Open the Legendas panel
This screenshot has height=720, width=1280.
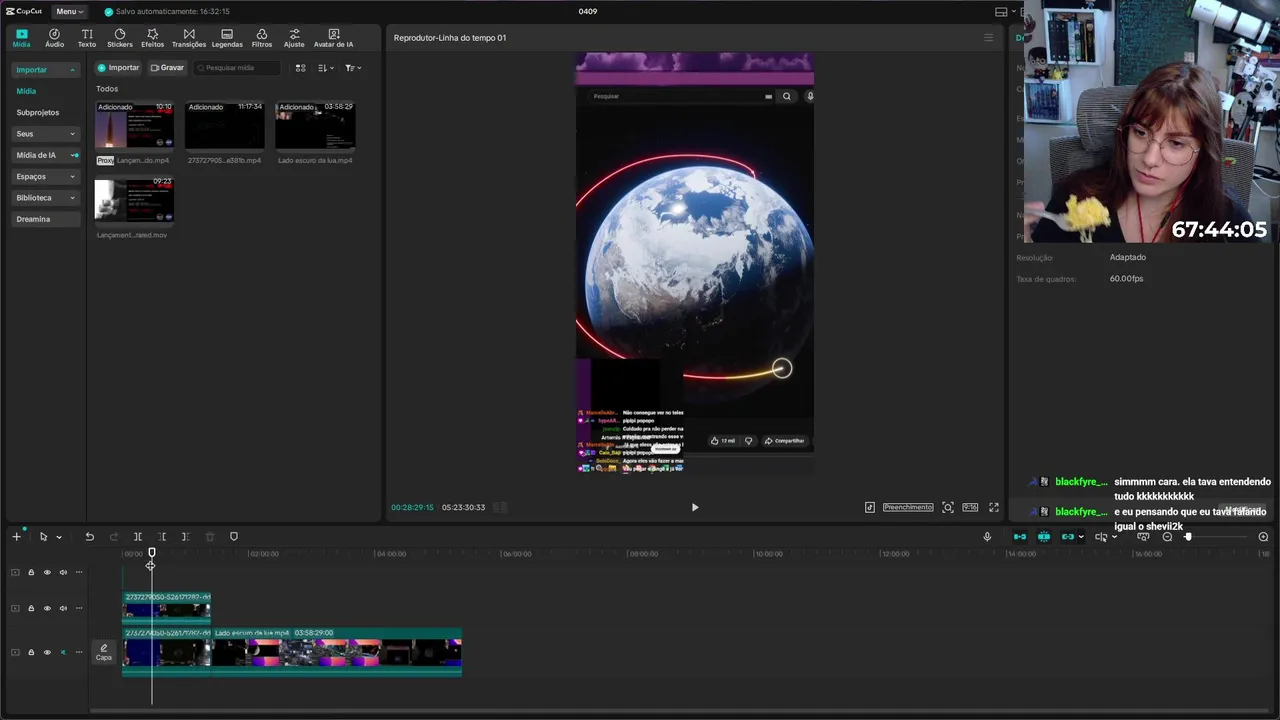pos(227,38)
